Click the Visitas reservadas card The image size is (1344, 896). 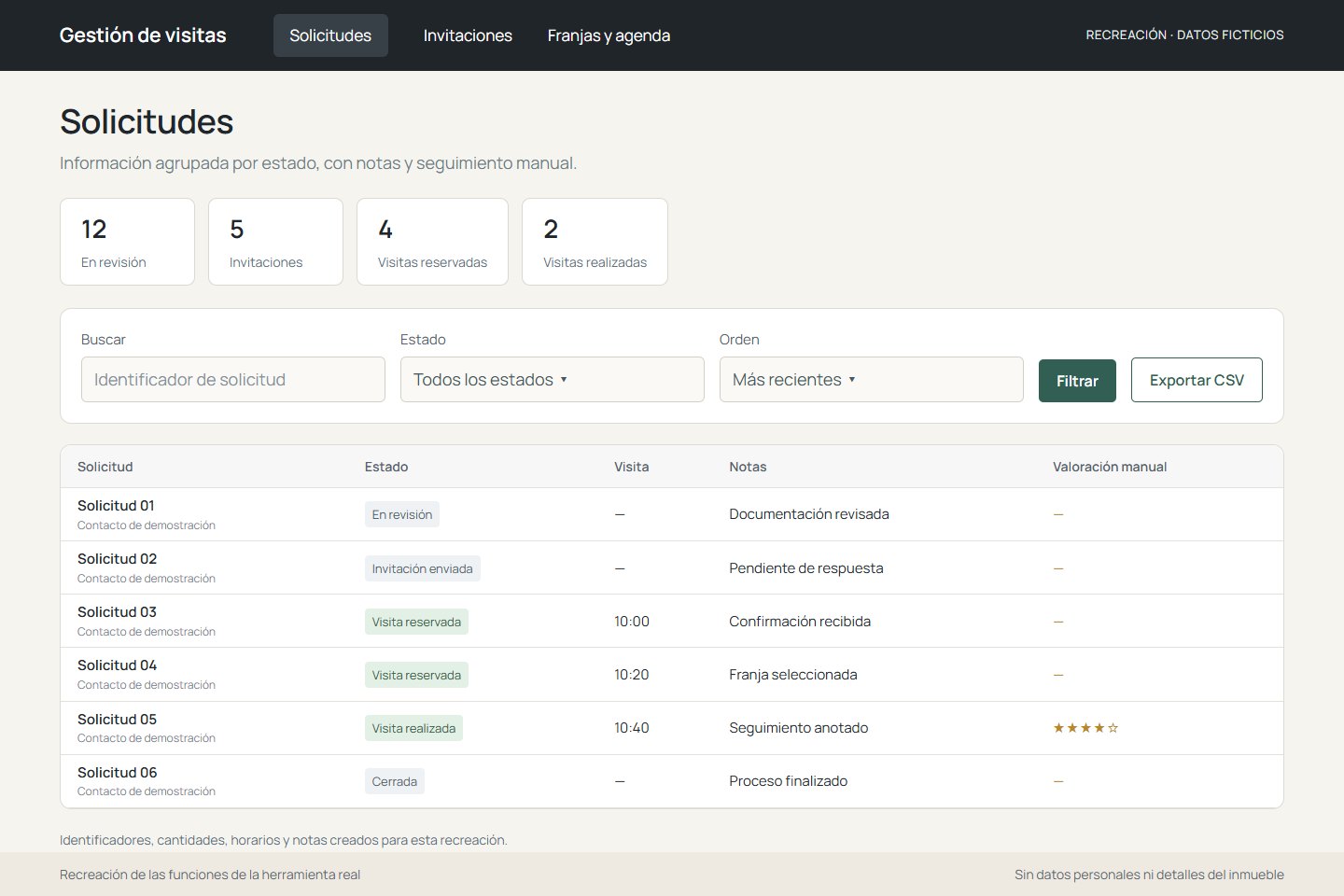pyautogui.click(x=432, y=242)
